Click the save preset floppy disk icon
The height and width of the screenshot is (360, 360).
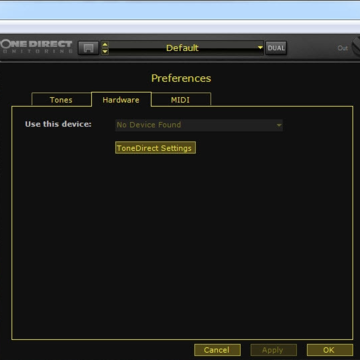(x=88, y=48)
